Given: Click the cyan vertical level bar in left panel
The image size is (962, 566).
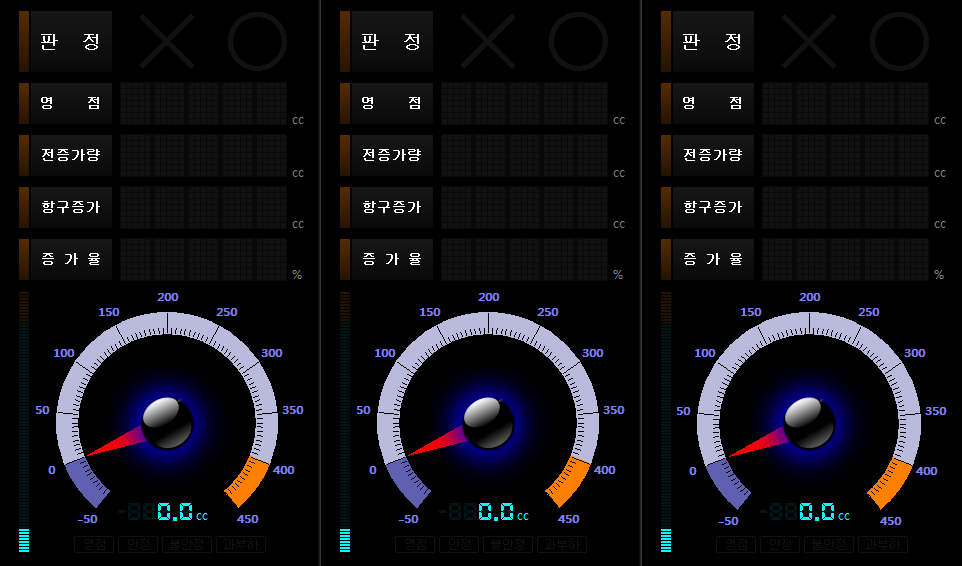Looking at the screenshot, I should 24,540.
